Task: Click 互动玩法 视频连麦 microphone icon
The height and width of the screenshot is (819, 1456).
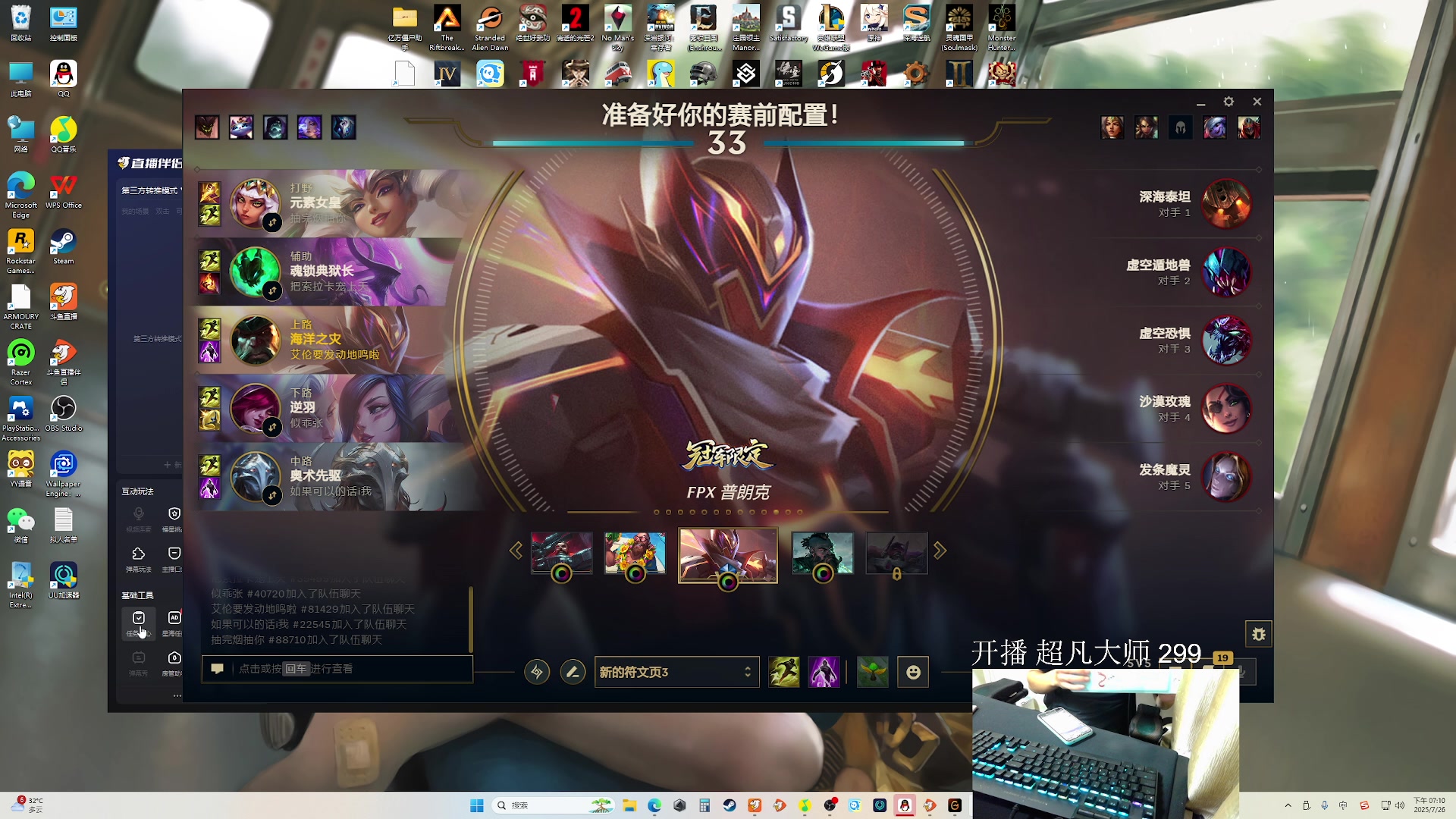Action: (x=139, y=519)
